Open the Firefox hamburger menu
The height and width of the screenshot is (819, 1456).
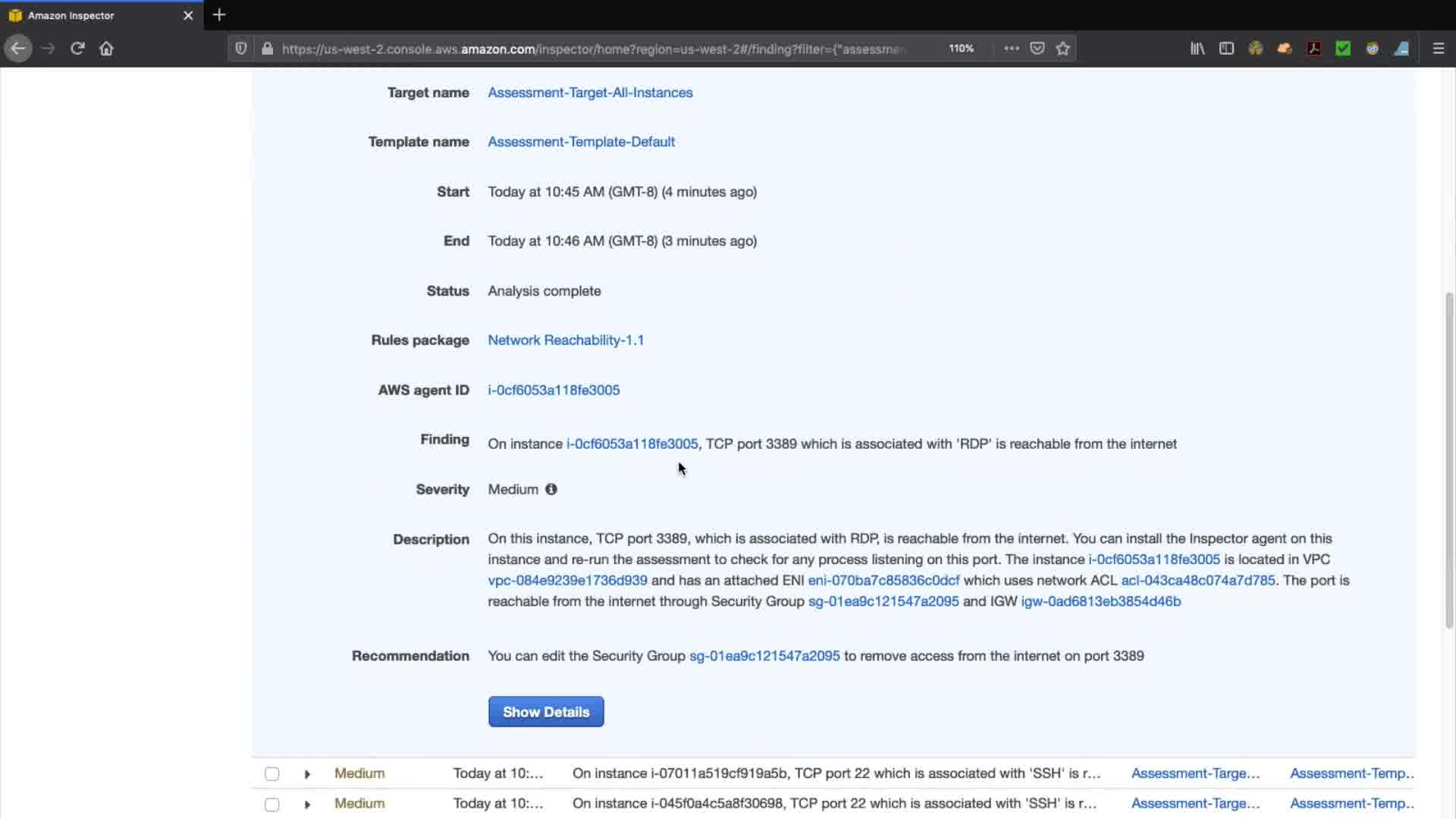(x=1438, y=49)
